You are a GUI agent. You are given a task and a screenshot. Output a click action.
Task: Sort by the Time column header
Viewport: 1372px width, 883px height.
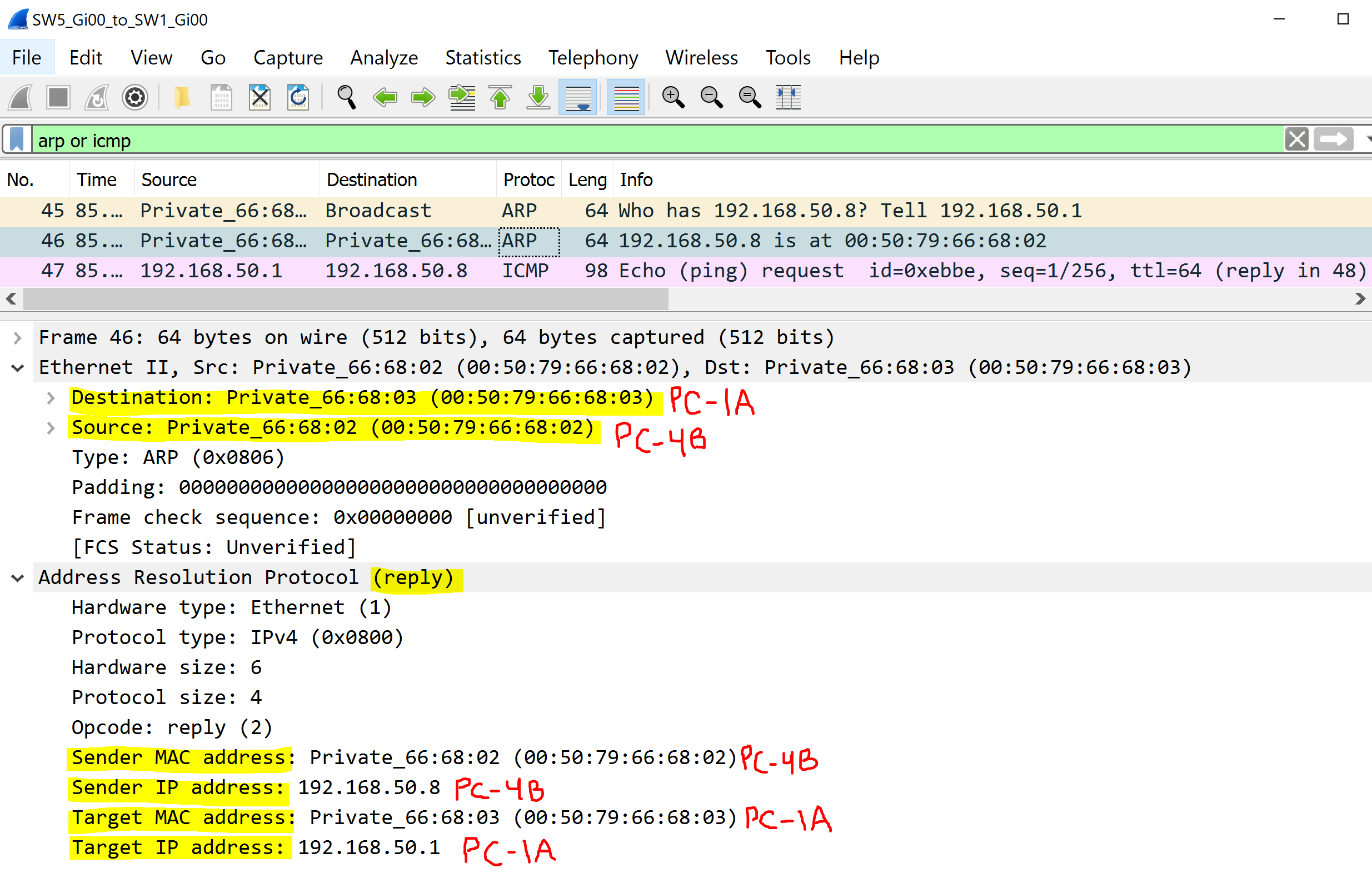[x=102, y=180]
